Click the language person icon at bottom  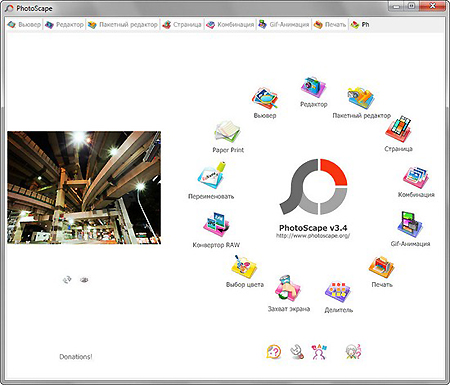(319, 352)
